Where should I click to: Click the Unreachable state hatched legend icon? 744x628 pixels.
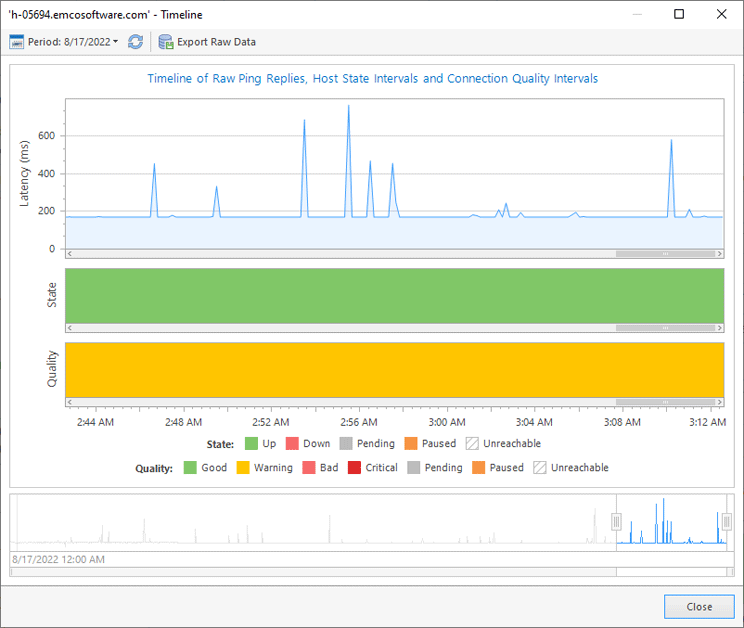(471, 444)
